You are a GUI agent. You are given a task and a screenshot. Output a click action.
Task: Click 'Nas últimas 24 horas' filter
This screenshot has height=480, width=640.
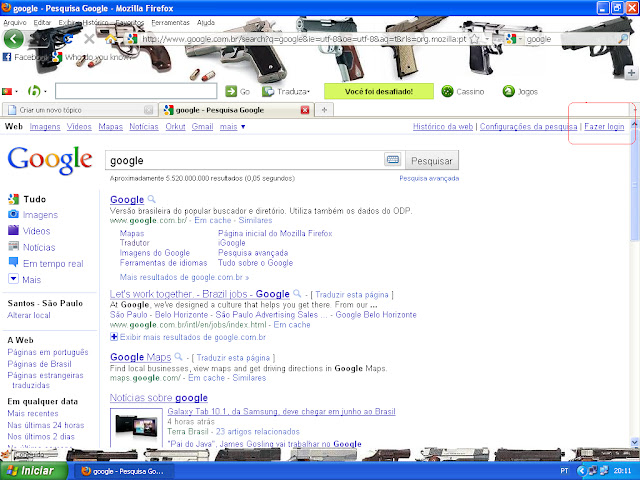[46, 425]
